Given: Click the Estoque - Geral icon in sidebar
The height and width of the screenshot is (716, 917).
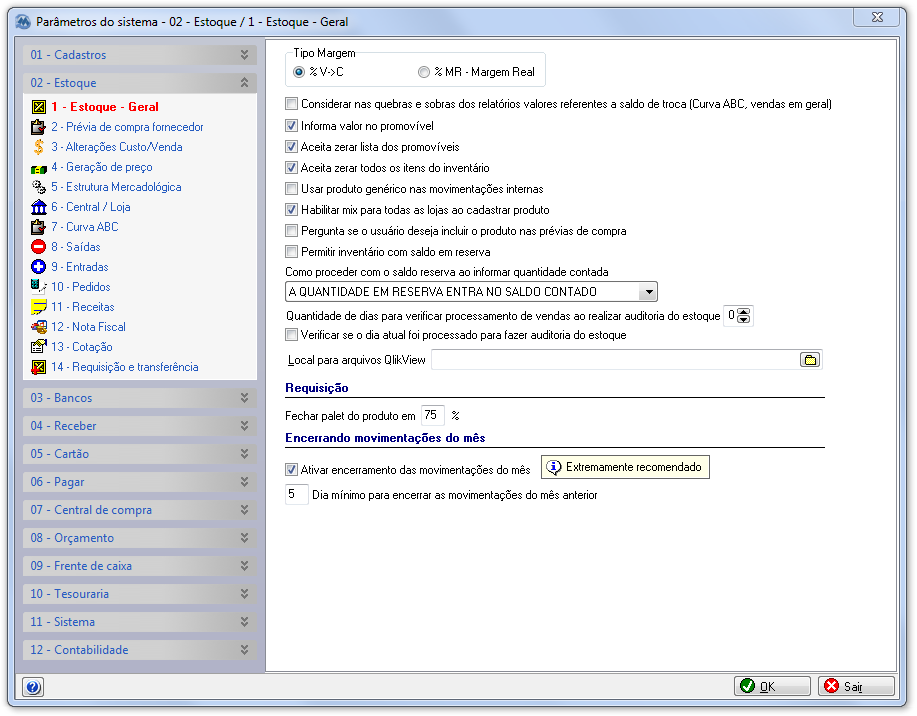Looking at the screenshot, I should pos(39,107).
